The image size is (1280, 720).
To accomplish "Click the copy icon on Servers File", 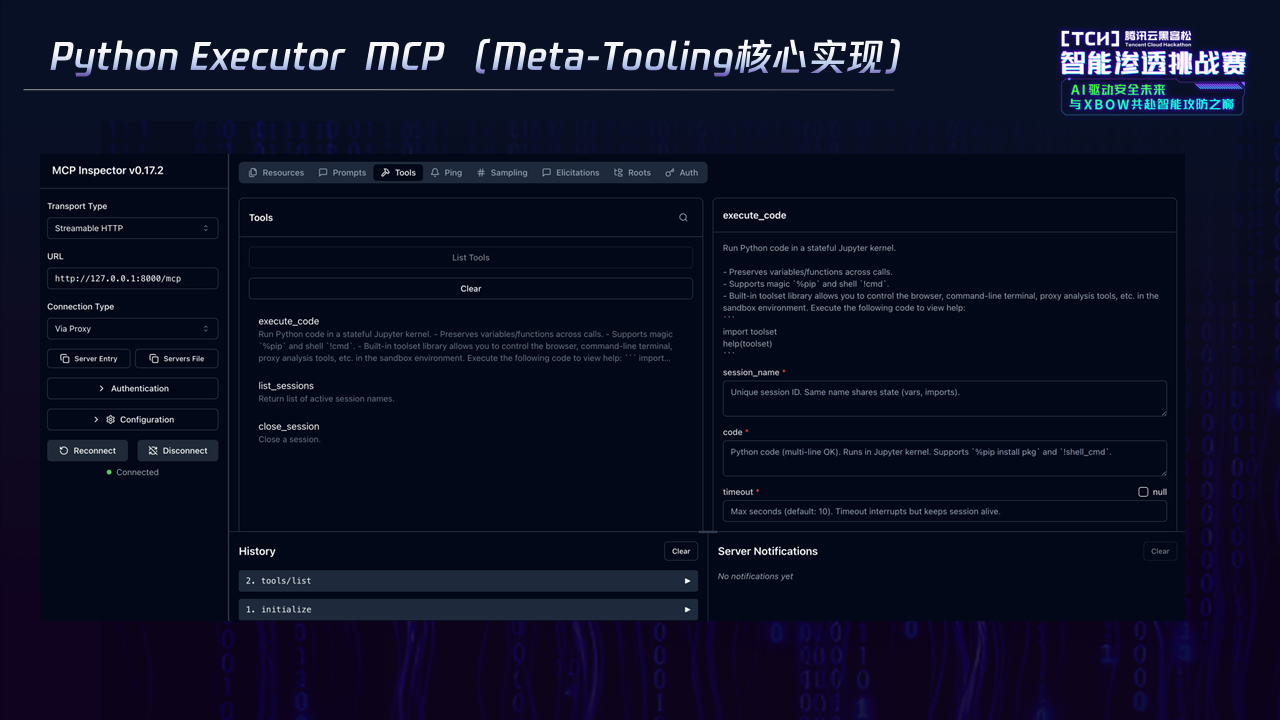I will click(153, 359).
